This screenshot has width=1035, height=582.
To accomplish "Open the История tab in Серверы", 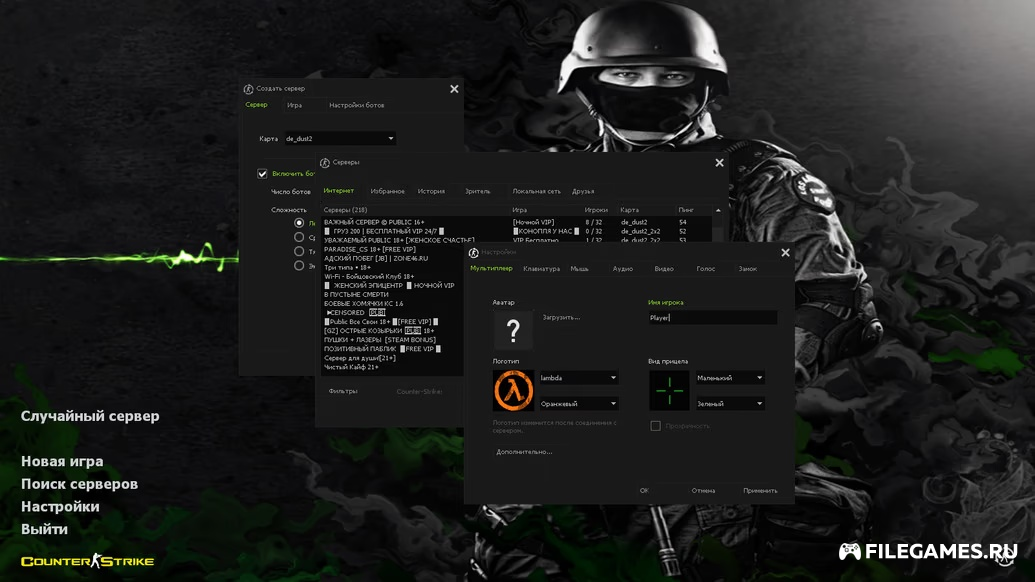I will tap(431, 191).
